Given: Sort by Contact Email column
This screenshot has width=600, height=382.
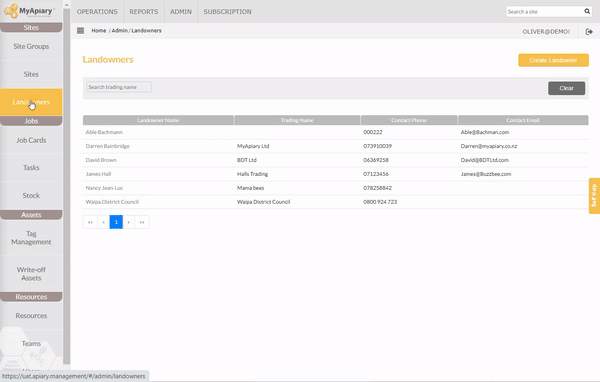Looking at the screenshot, I should click(x=523, y=120).
